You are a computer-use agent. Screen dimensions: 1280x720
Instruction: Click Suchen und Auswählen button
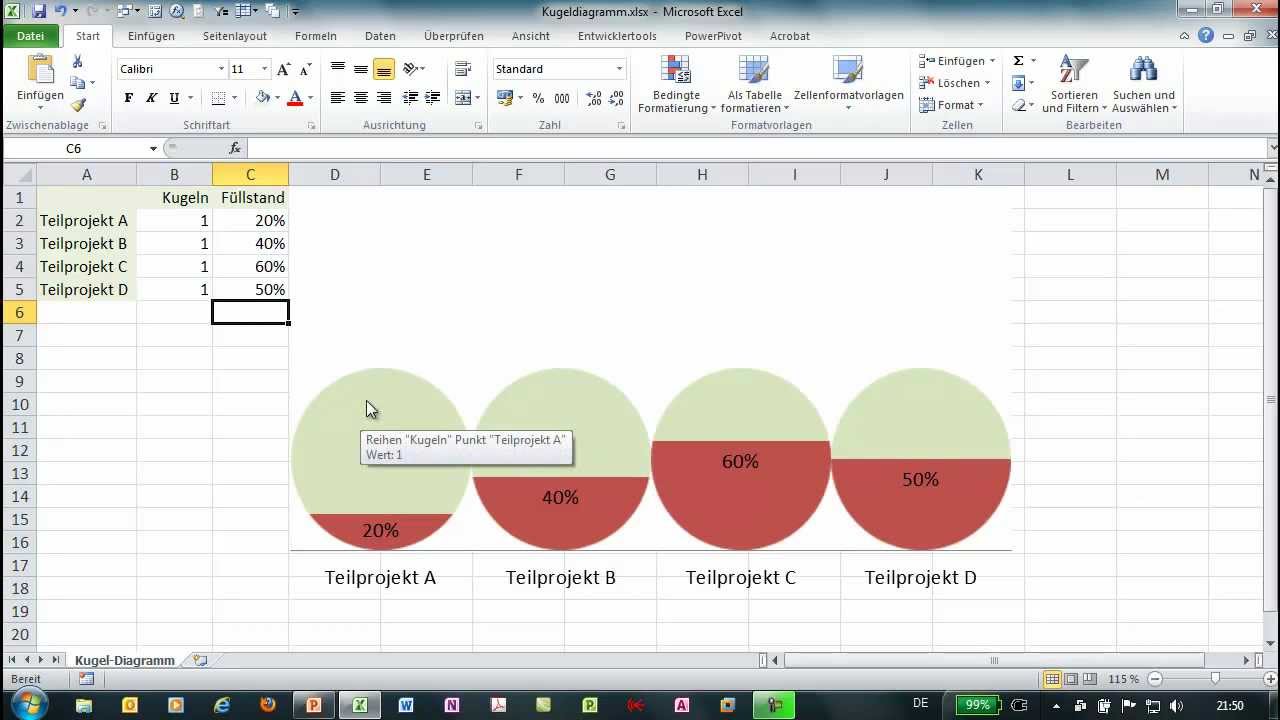pos(1144,85)
